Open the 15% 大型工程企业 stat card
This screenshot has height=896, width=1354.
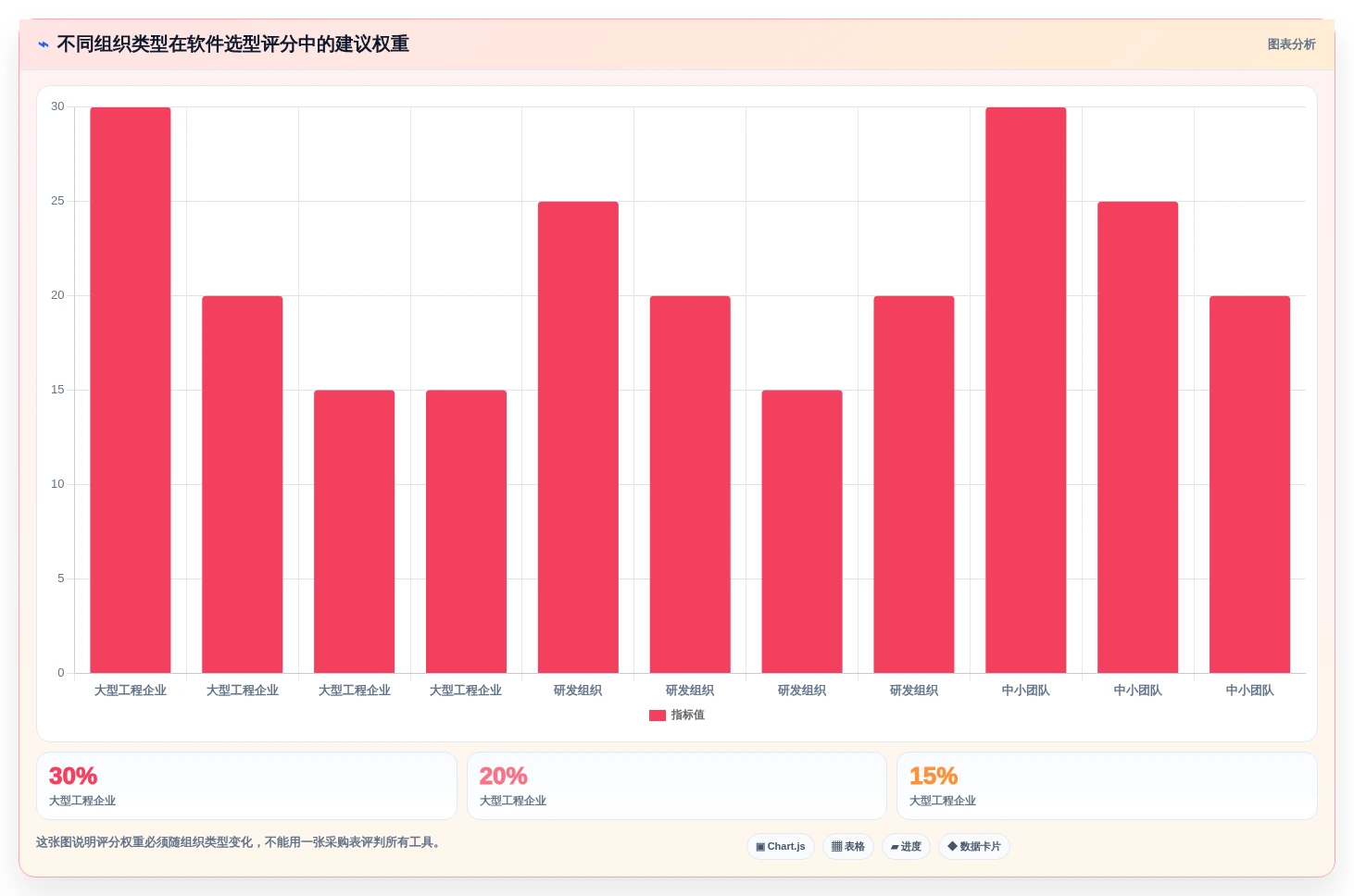pyautogui.click(x=1107, y=786)
